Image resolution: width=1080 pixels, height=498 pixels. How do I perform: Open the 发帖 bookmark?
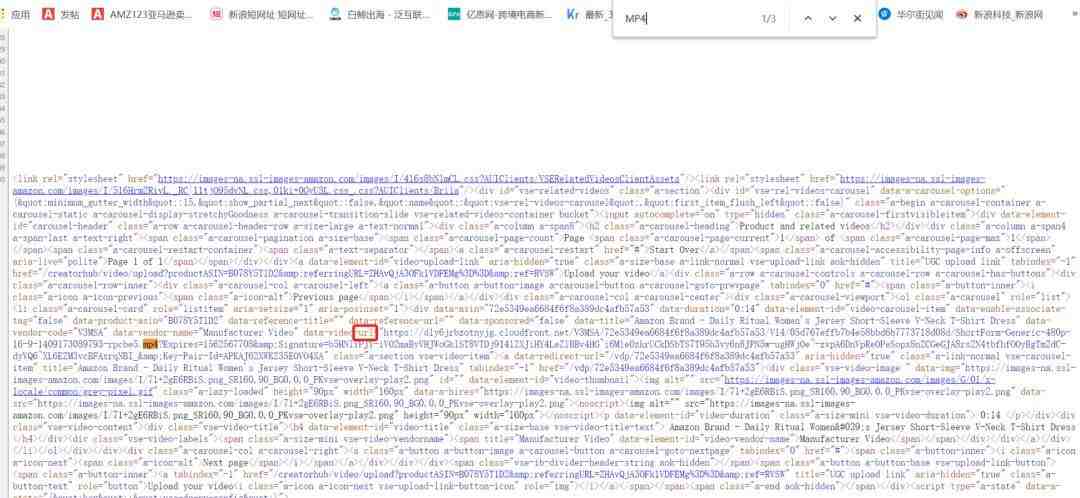(61, 14)
